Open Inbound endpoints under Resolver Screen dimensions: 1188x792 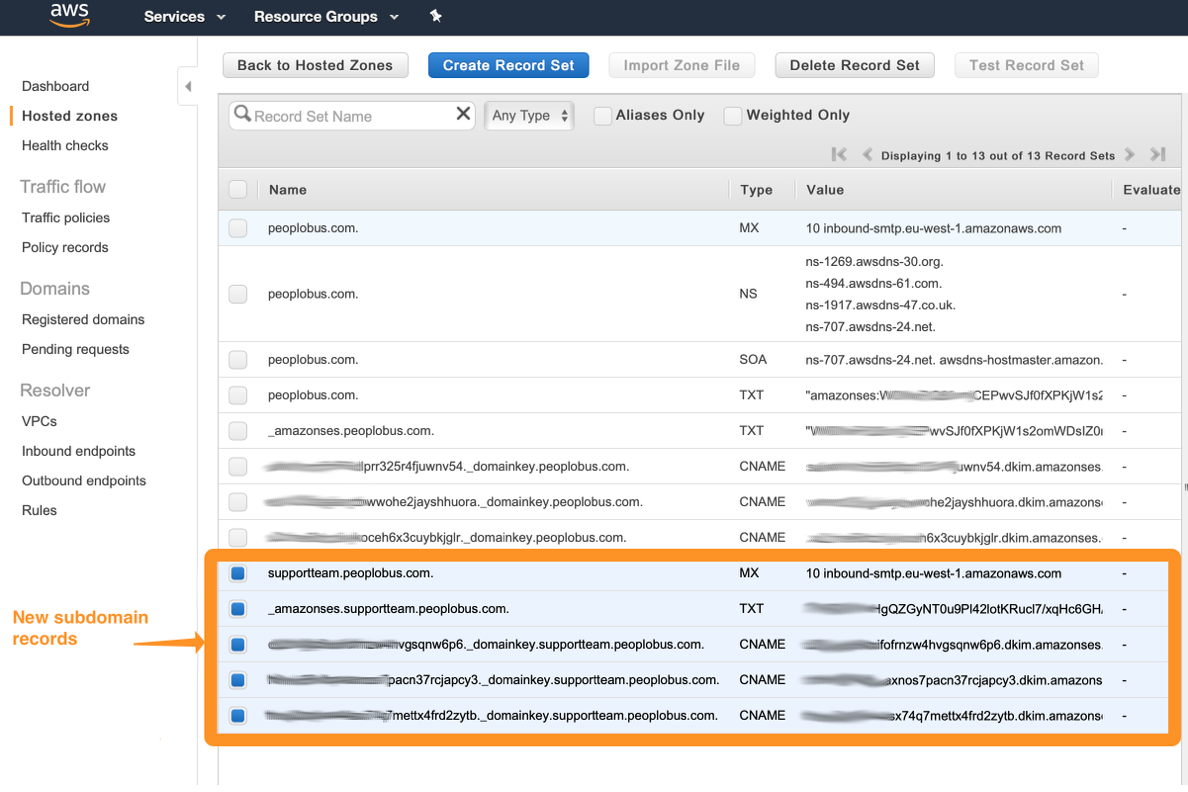click(79, 451)
